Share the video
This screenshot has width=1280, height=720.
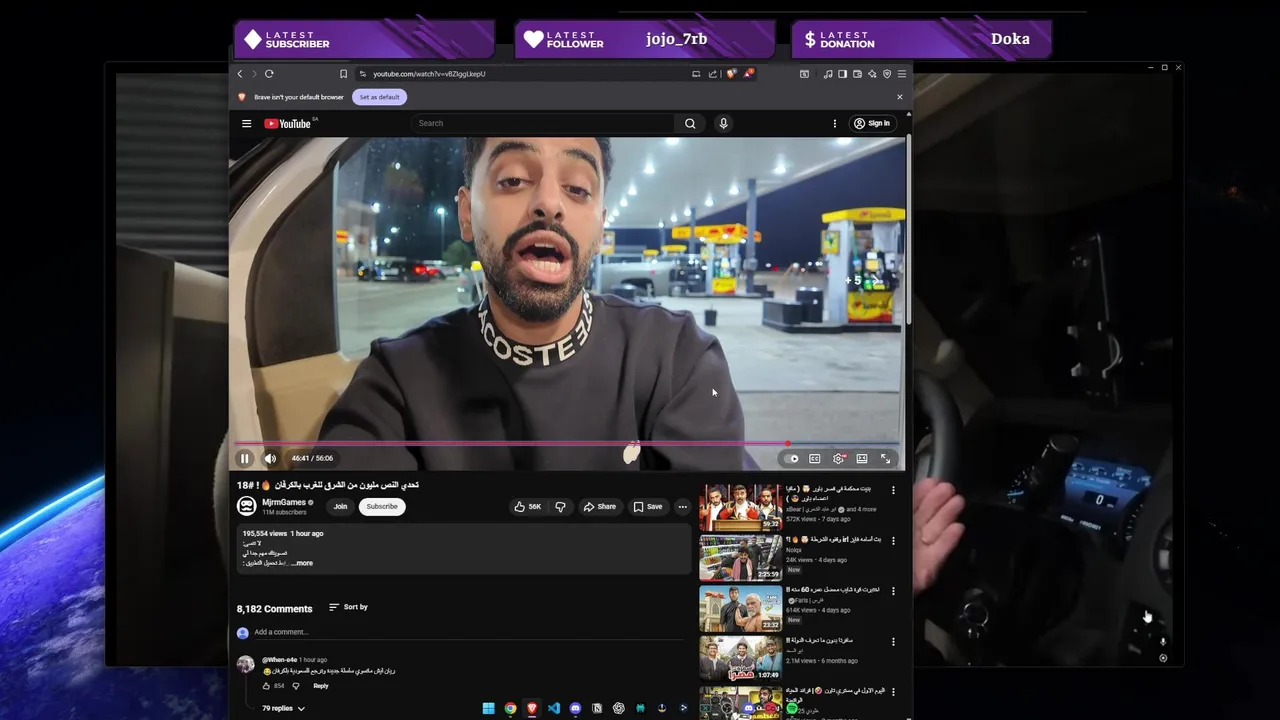tap(600, 507)
